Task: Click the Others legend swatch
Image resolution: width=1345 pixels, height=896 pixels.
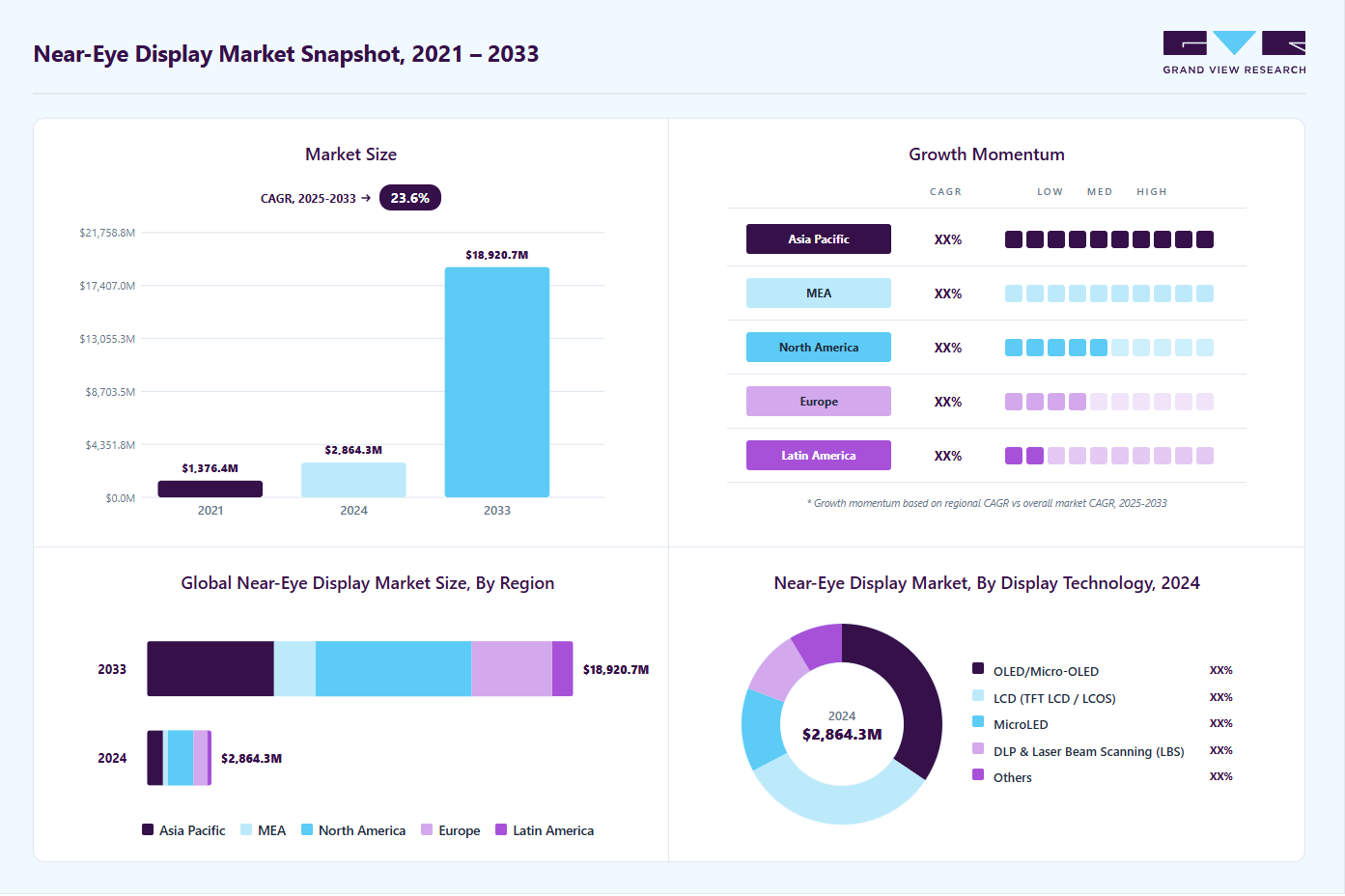Action: (x=978, y=774)
